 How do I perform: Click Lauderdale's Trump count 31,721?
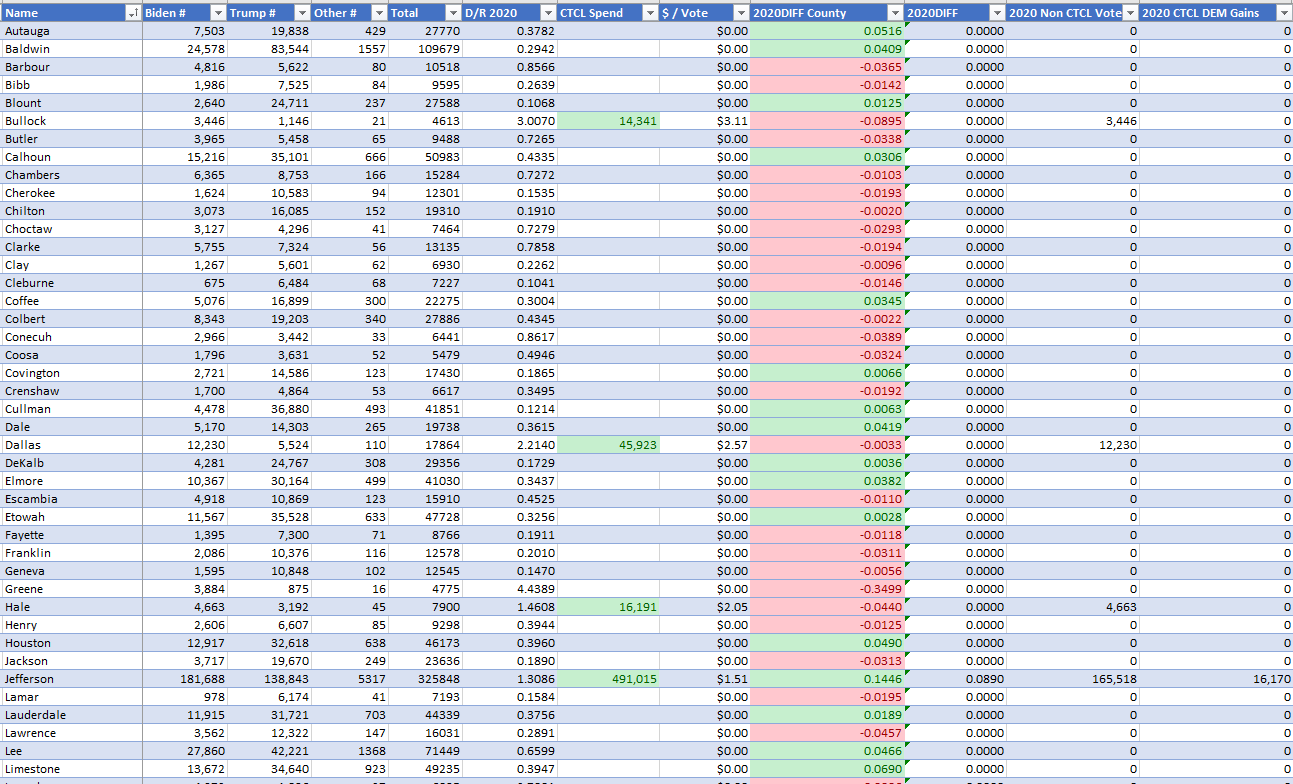click(x=269, y=715)
